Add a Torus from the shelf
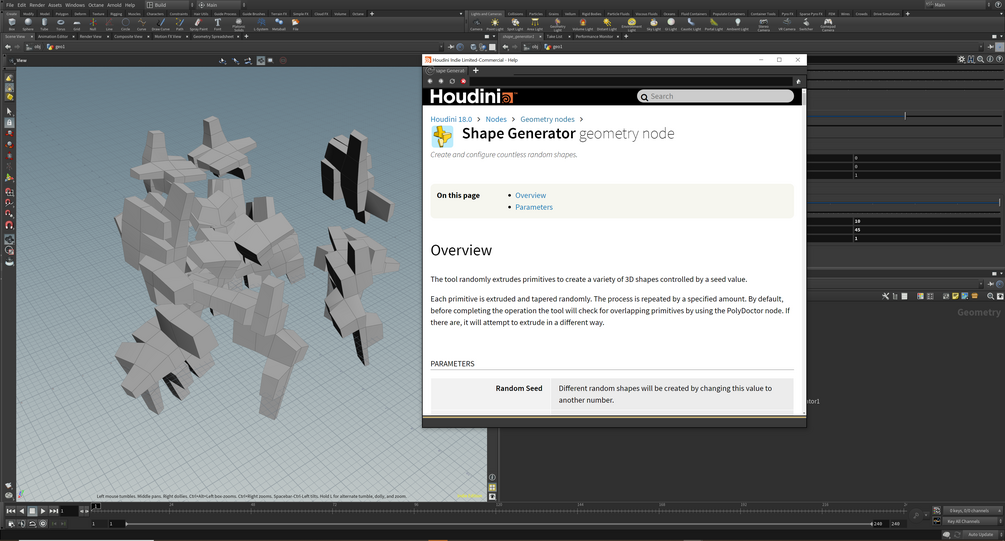This screenshot has width=1005, height=541. coord(61,24)
